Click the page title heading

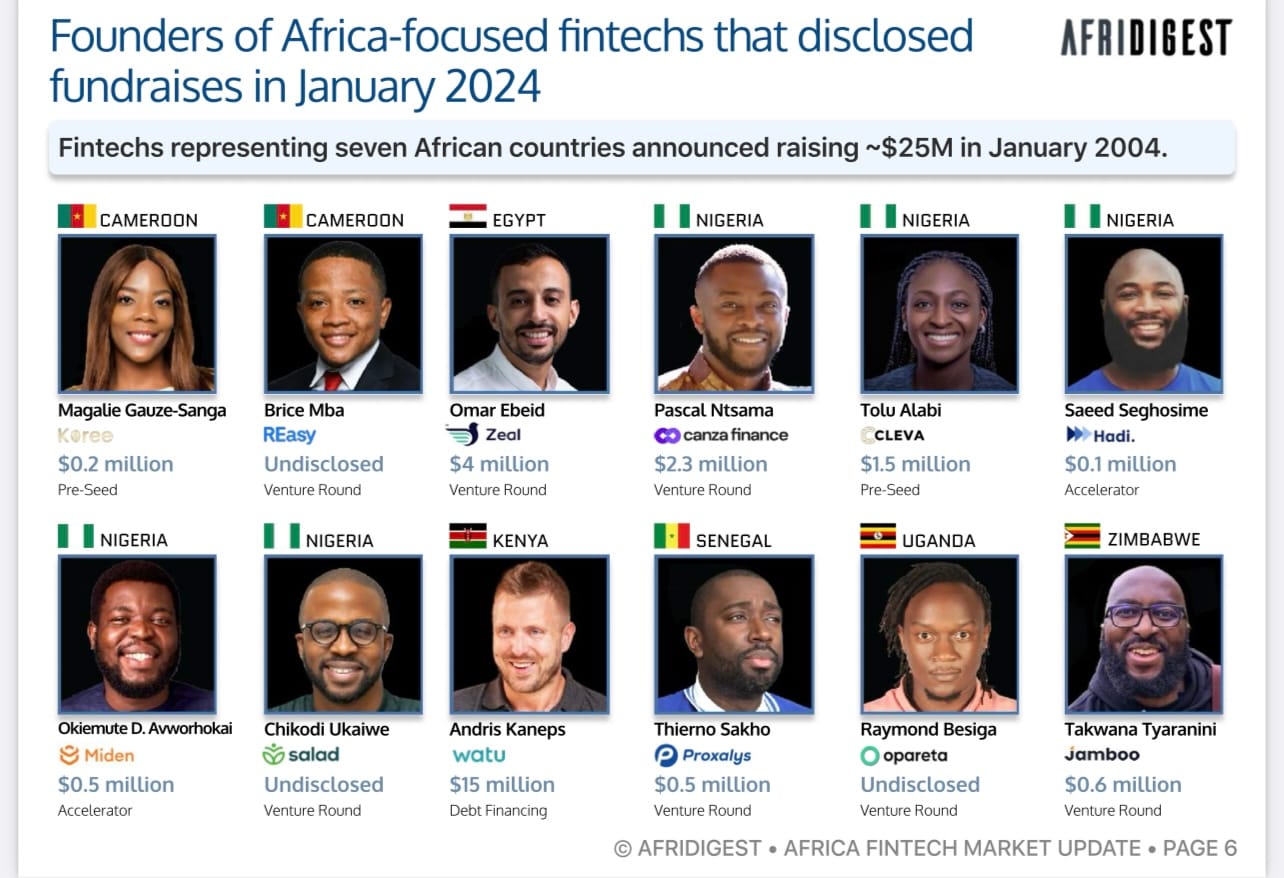(x=511, y=62)
